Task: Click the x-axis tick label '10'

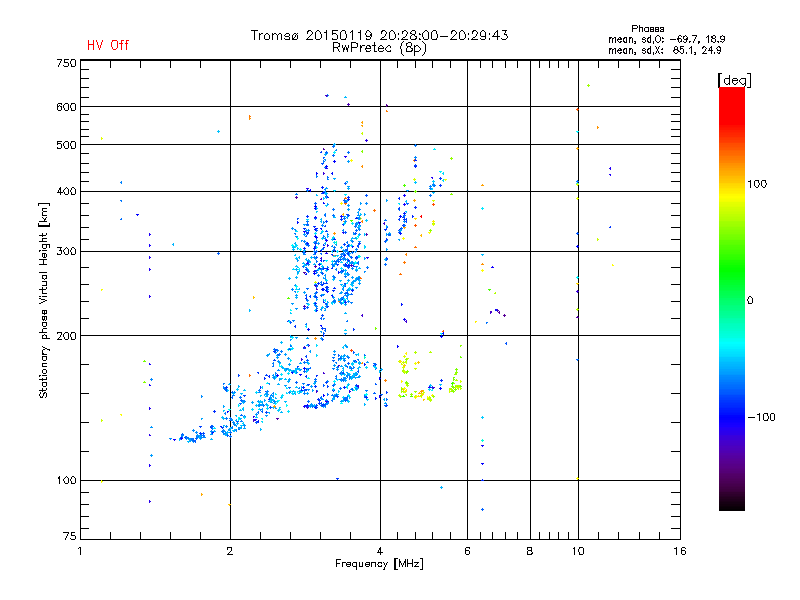Action: click(x=578, y=551)
